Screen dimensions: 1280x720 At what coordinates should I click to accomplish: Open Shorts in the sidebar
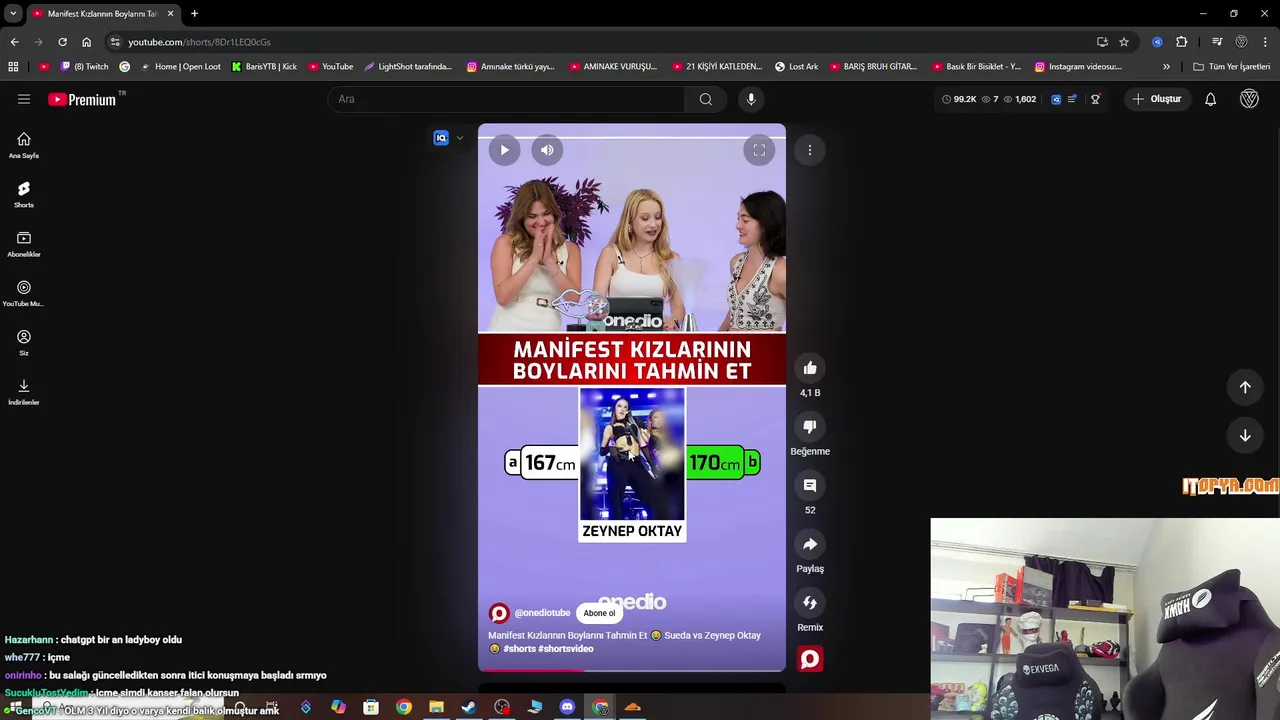pos(24,194)
